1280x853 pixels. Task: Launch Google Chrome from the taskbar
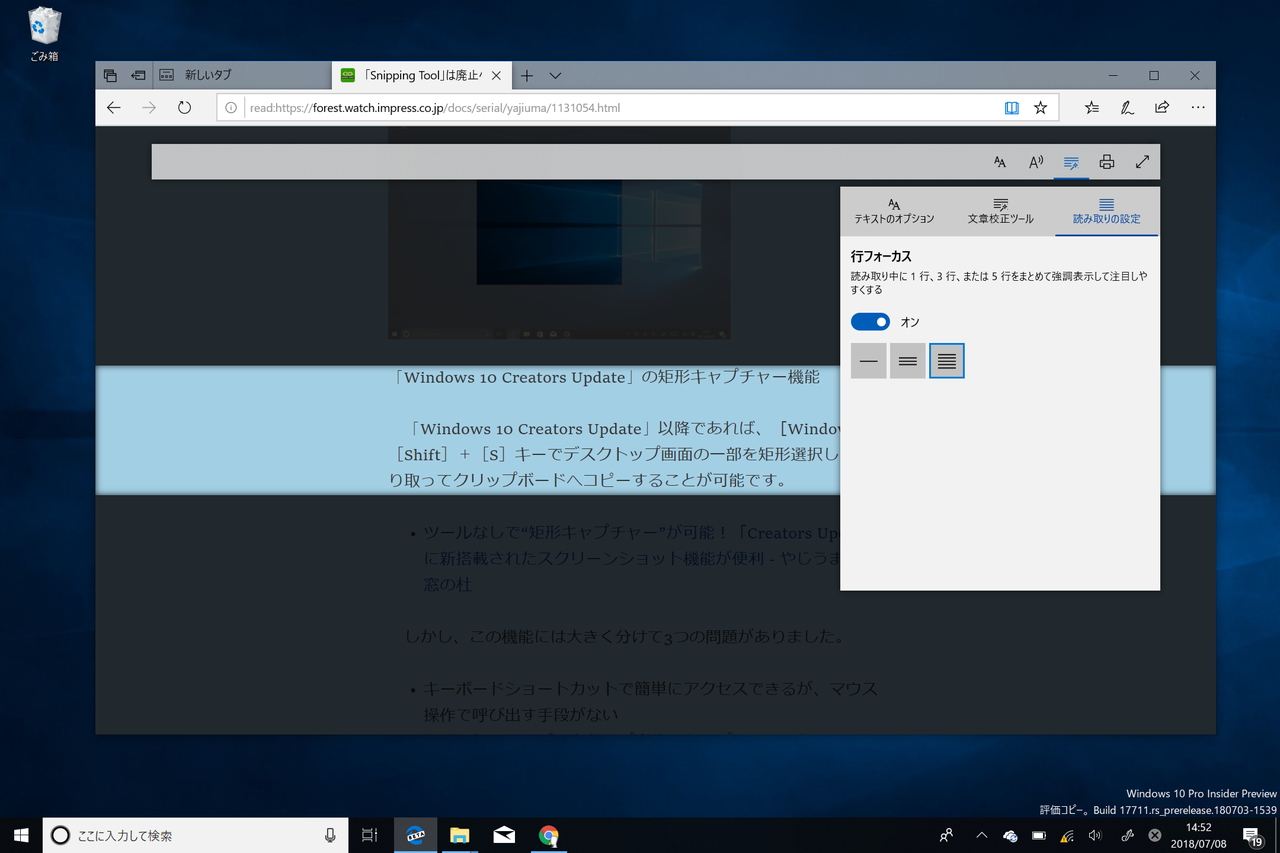tap(549, 835)
